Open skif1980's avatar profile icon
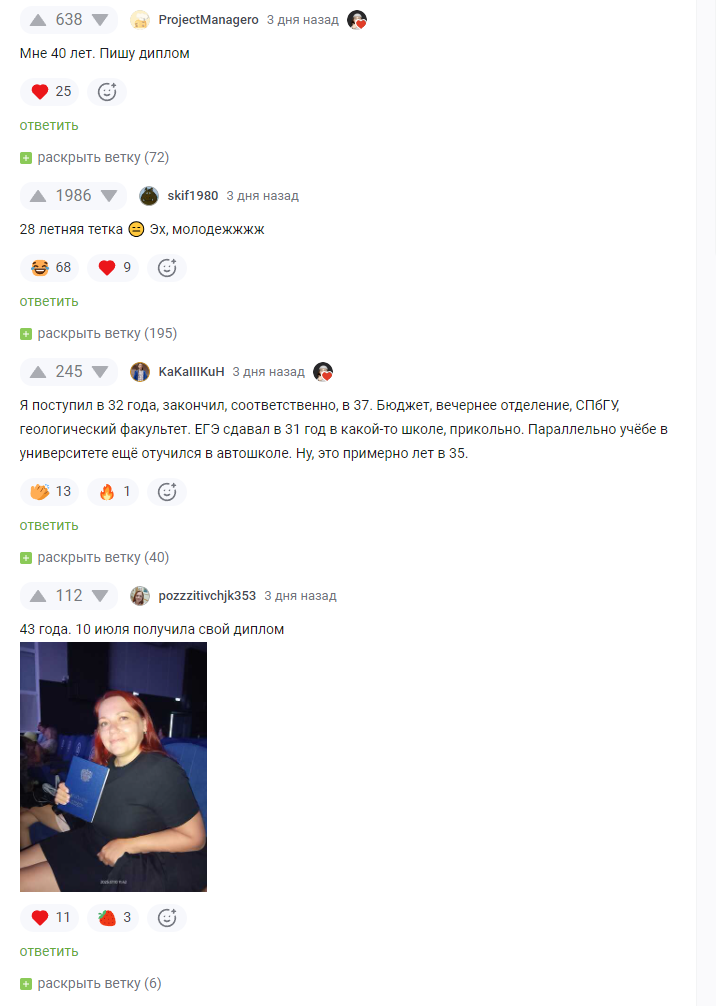Viewport: 716px width, 1006px height. coord(149,196)
